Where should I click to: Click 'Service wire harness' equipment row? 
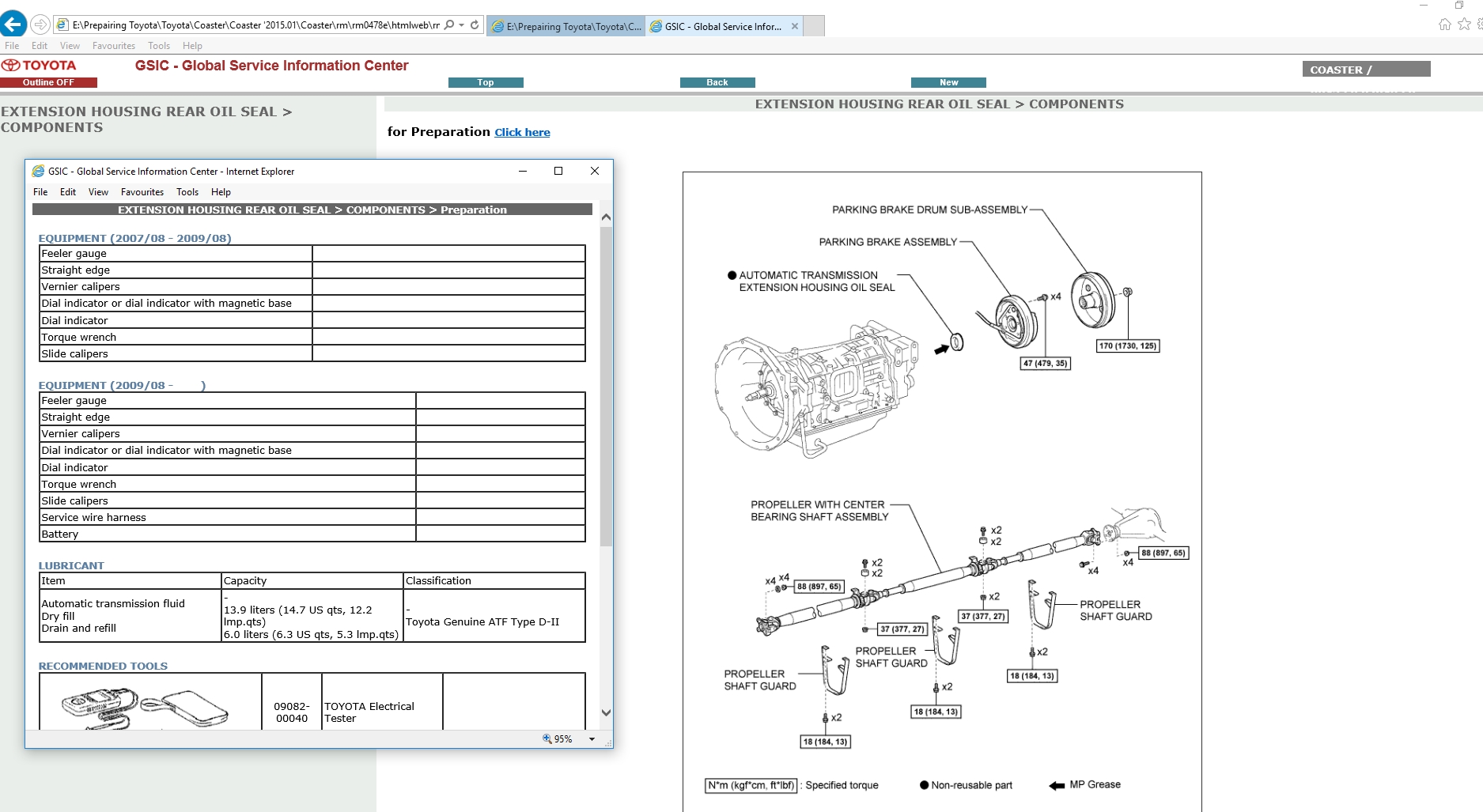[312, 517]
